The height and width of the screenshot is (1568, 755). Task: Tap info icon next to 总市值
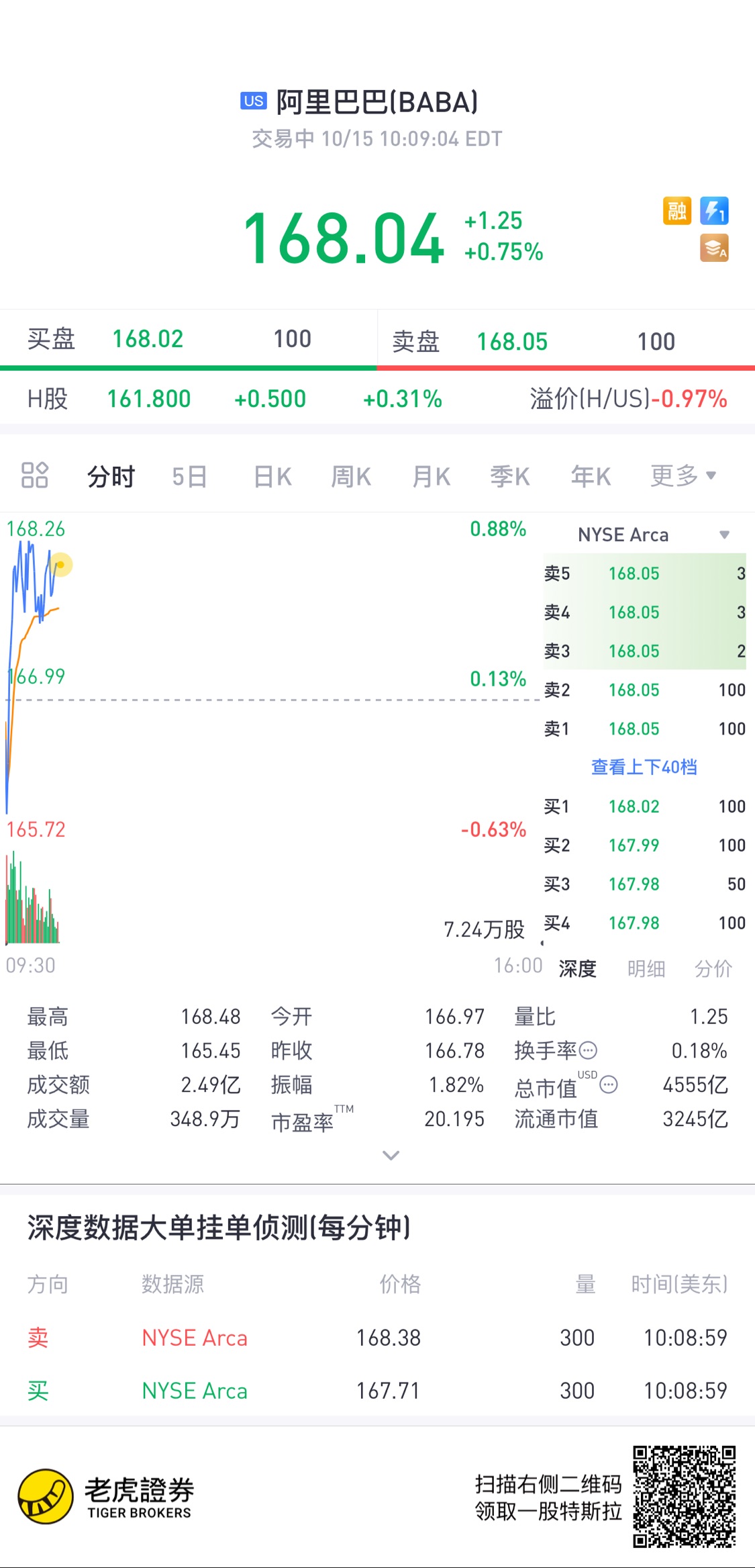[x=609, y=1084]
